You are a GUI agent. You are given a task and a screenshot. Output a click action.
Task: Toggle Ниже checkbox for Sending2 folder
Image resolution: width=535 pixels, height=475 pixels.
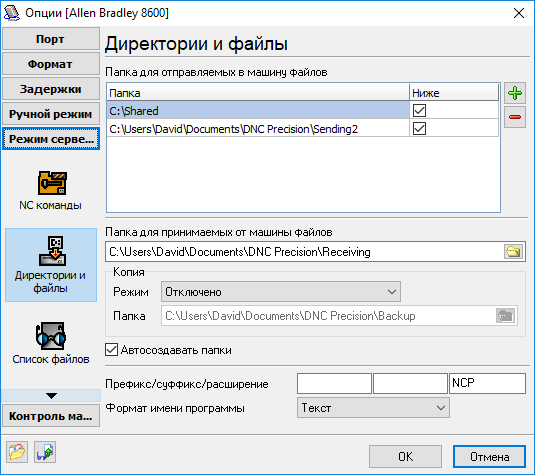tap(419, 129)
